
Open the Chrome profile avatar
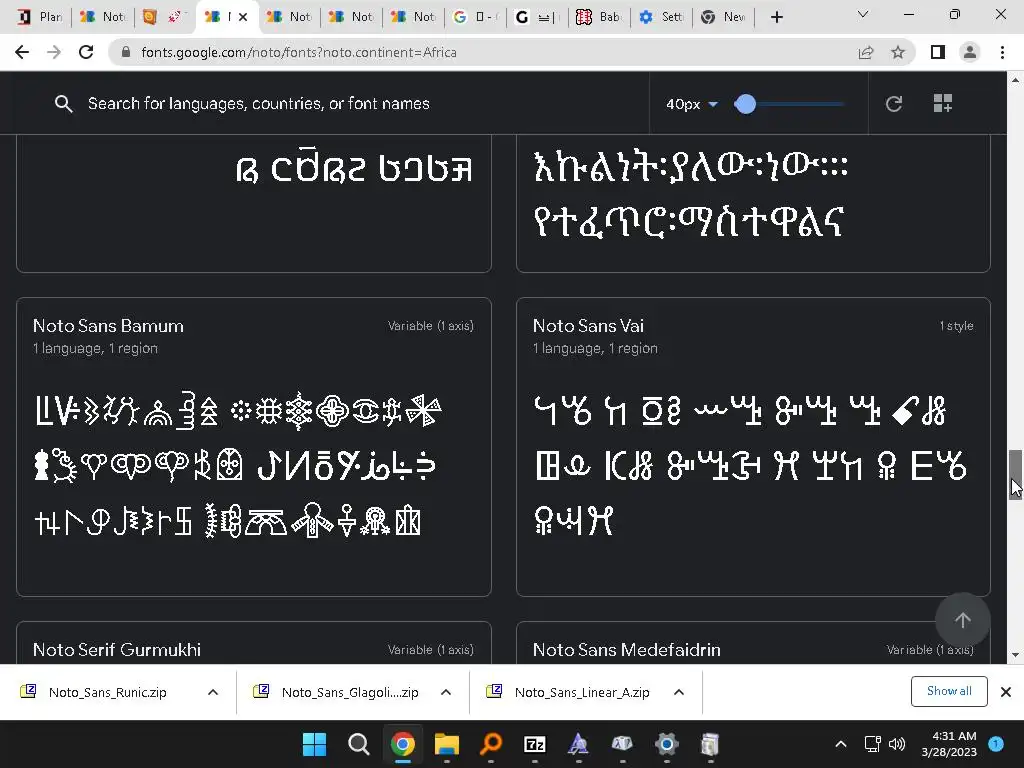click(x=970, y=52)
